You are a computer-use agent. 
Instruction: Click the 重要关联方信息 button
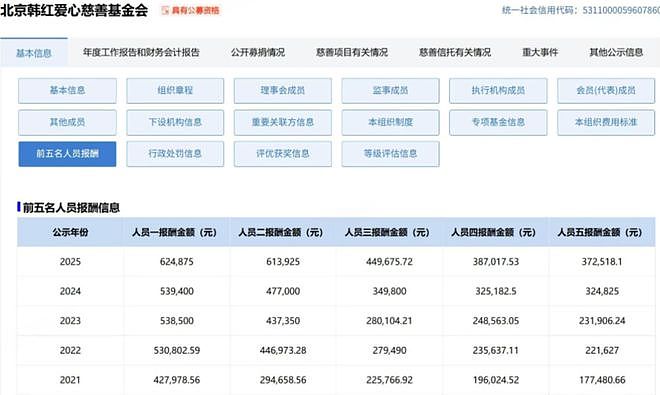coord(283,123)
